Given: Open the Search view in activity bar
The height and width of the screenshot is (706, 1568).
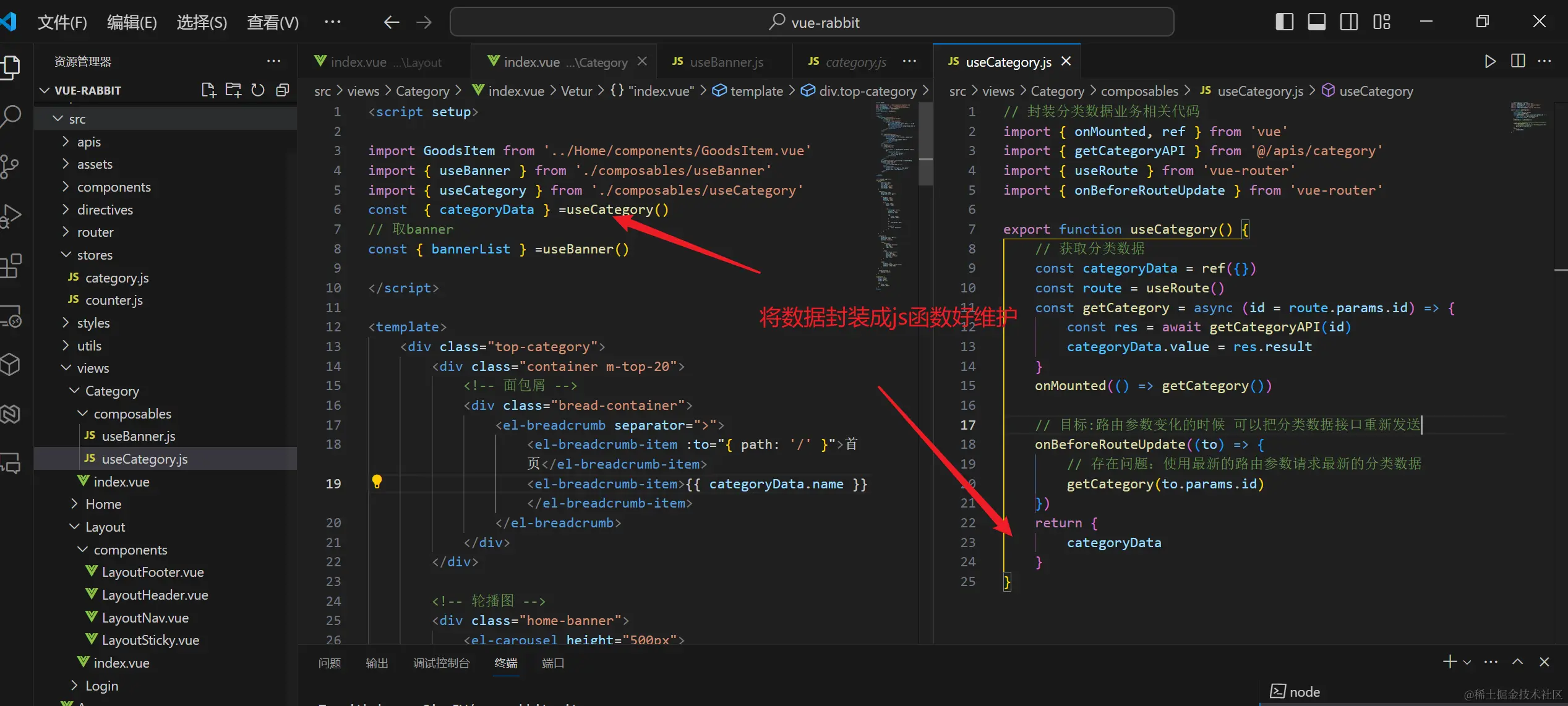Looking at the screenshot, I should point(11,116).
